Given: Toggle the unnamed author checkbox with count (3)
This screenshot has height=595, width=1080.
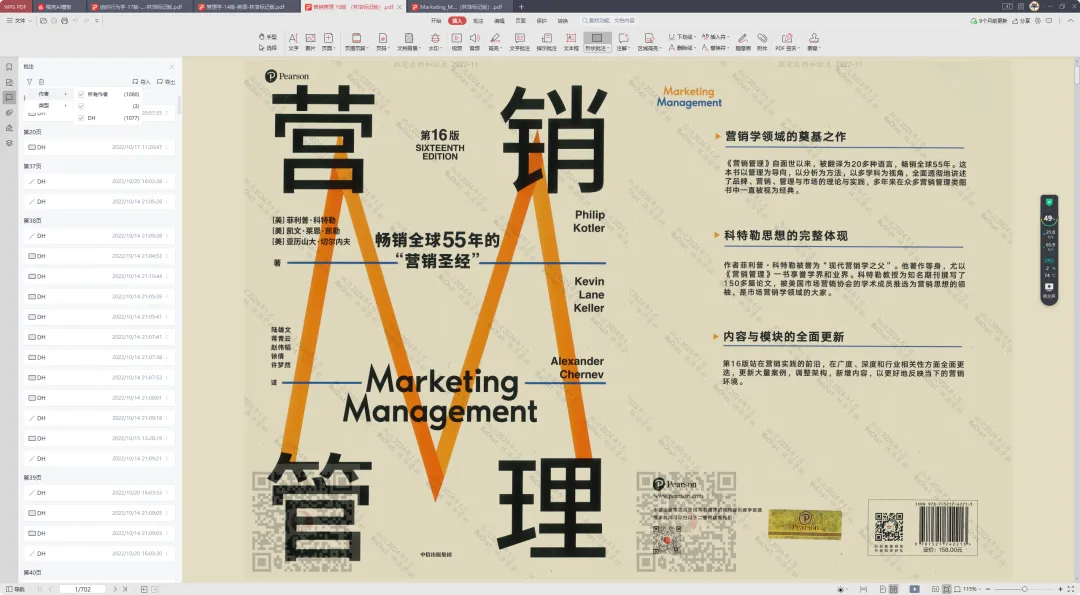Looking at the screenshot, I should tap(81, 106).
